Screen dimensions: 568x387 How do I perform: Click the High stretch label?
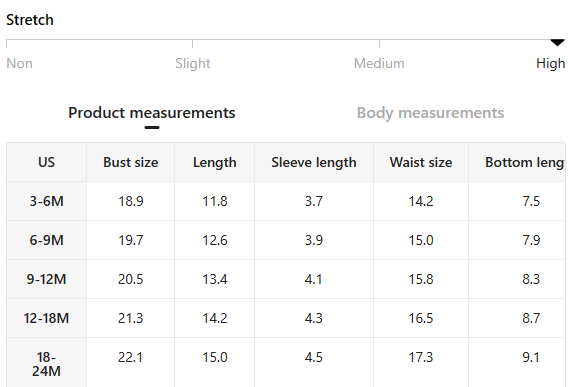coord(550,64)
